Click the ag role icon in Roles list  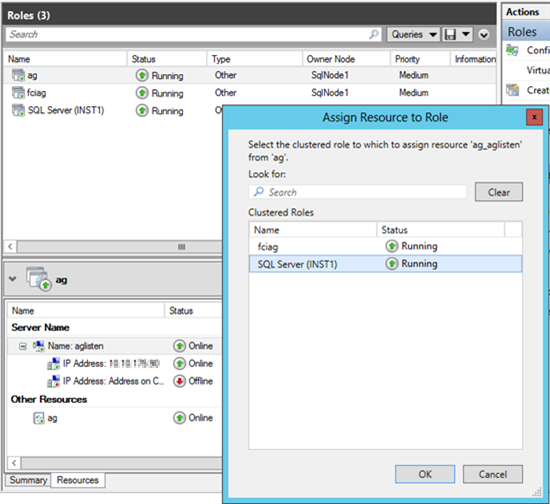pyautogui.click(x=18, y=75)
